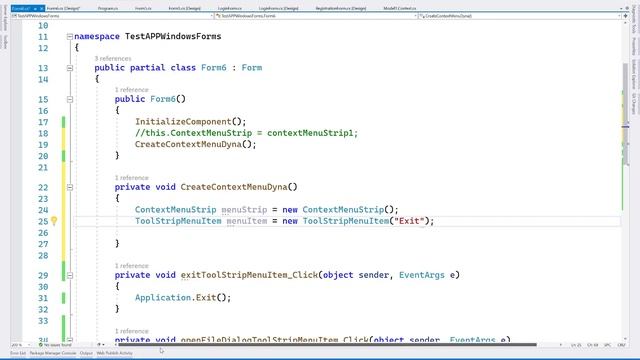Viewport: 640px width, 360px height.
Task: Open the Git Changes side tab
Action: coord(634,104)
